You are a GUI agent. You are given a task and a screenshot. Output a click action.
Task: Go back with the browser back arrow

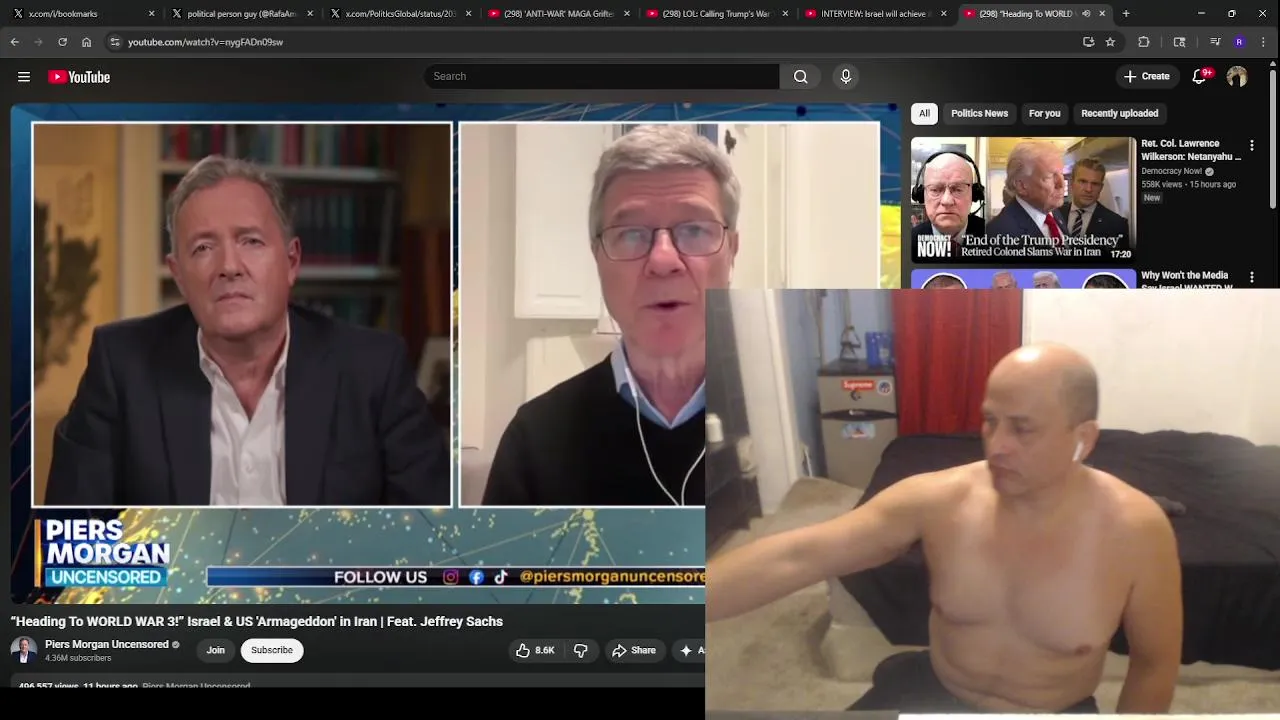click(14, 42)
